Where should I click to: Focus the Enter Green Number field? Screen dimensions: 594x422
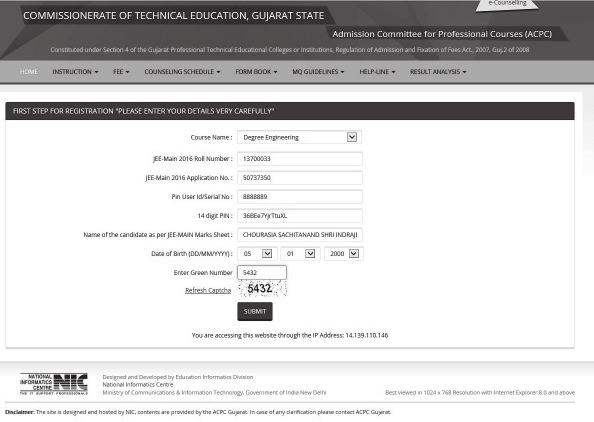tap(262, 272)
